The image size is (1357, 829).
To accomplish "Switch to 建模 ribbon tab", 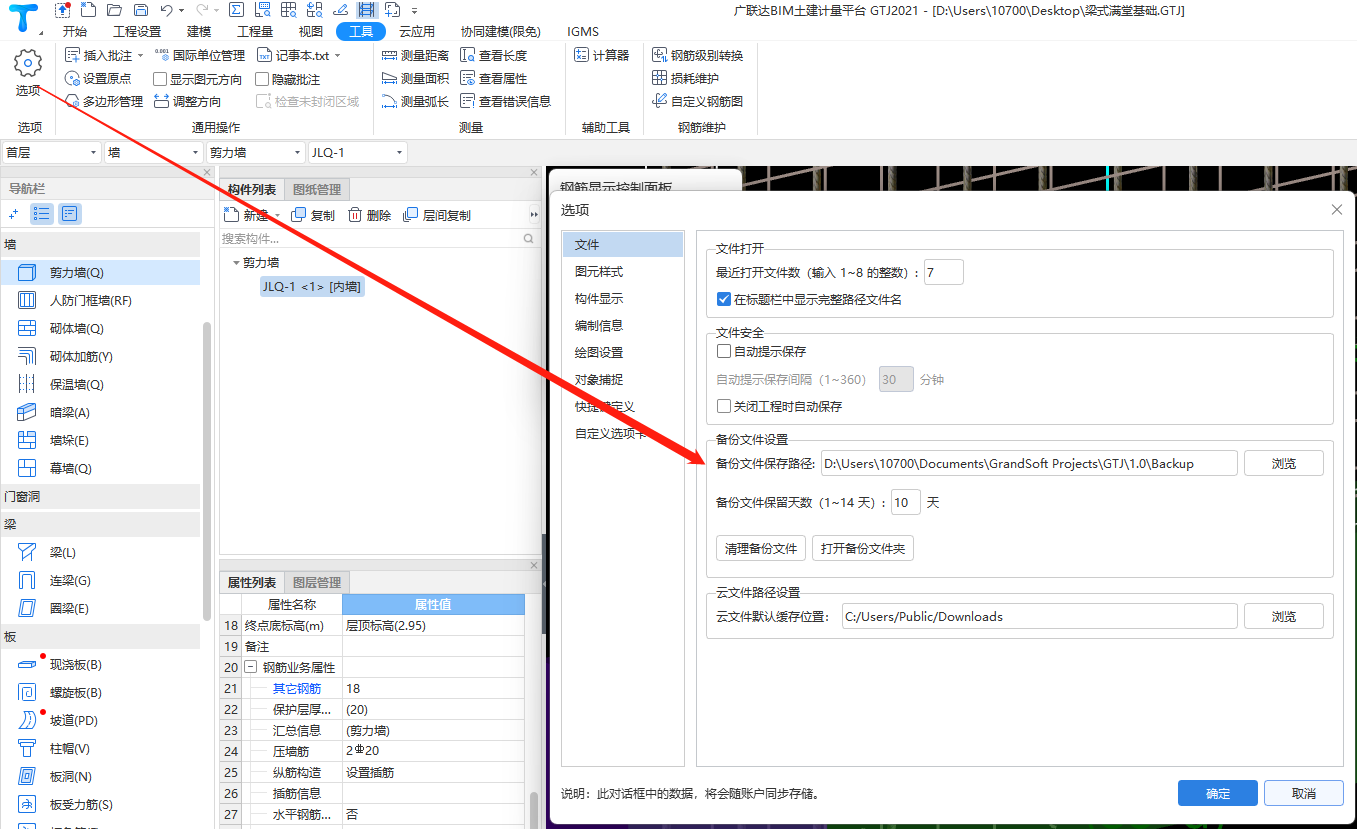I will click(199, 31).
